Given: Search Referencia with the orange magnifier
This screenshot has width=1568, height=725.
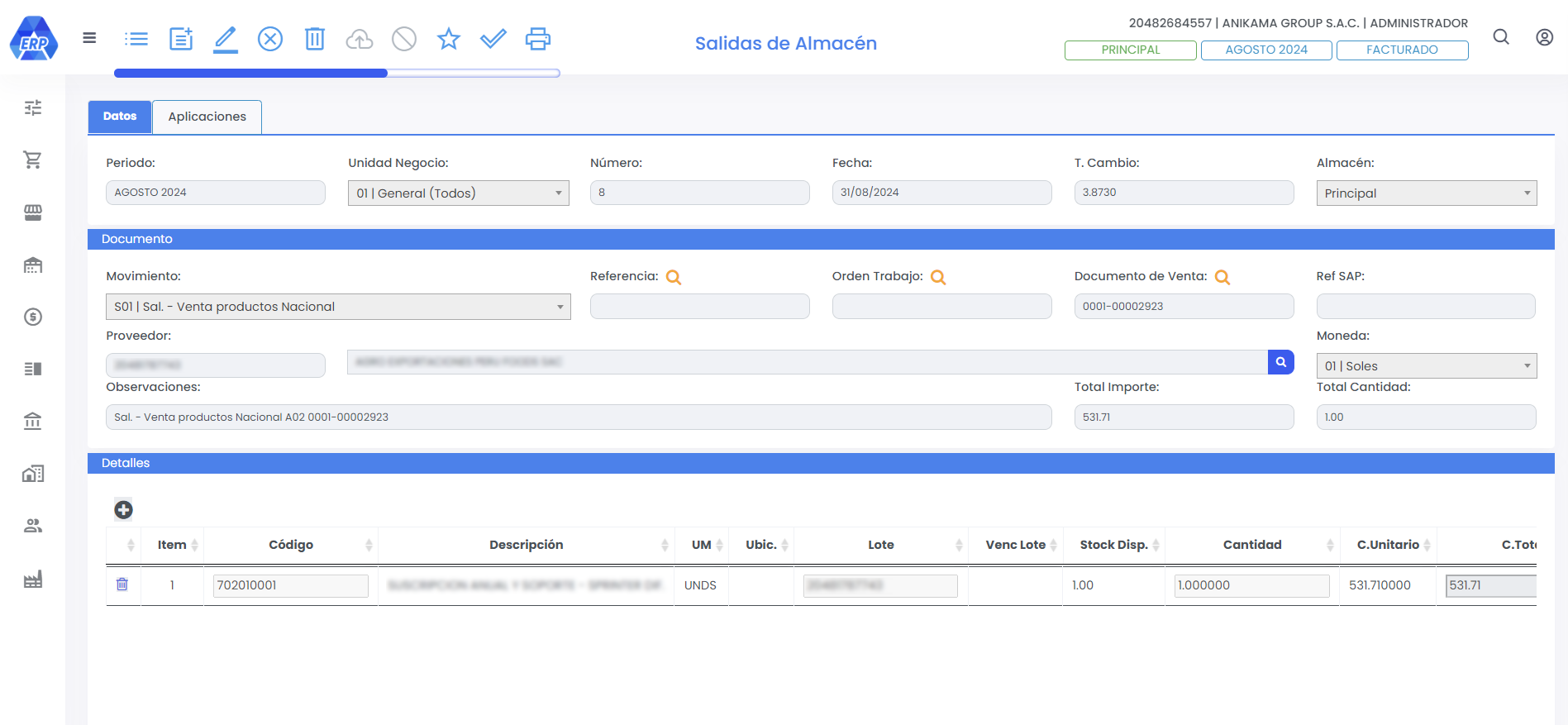Looking at the screenshot, I should coord(674,278).
